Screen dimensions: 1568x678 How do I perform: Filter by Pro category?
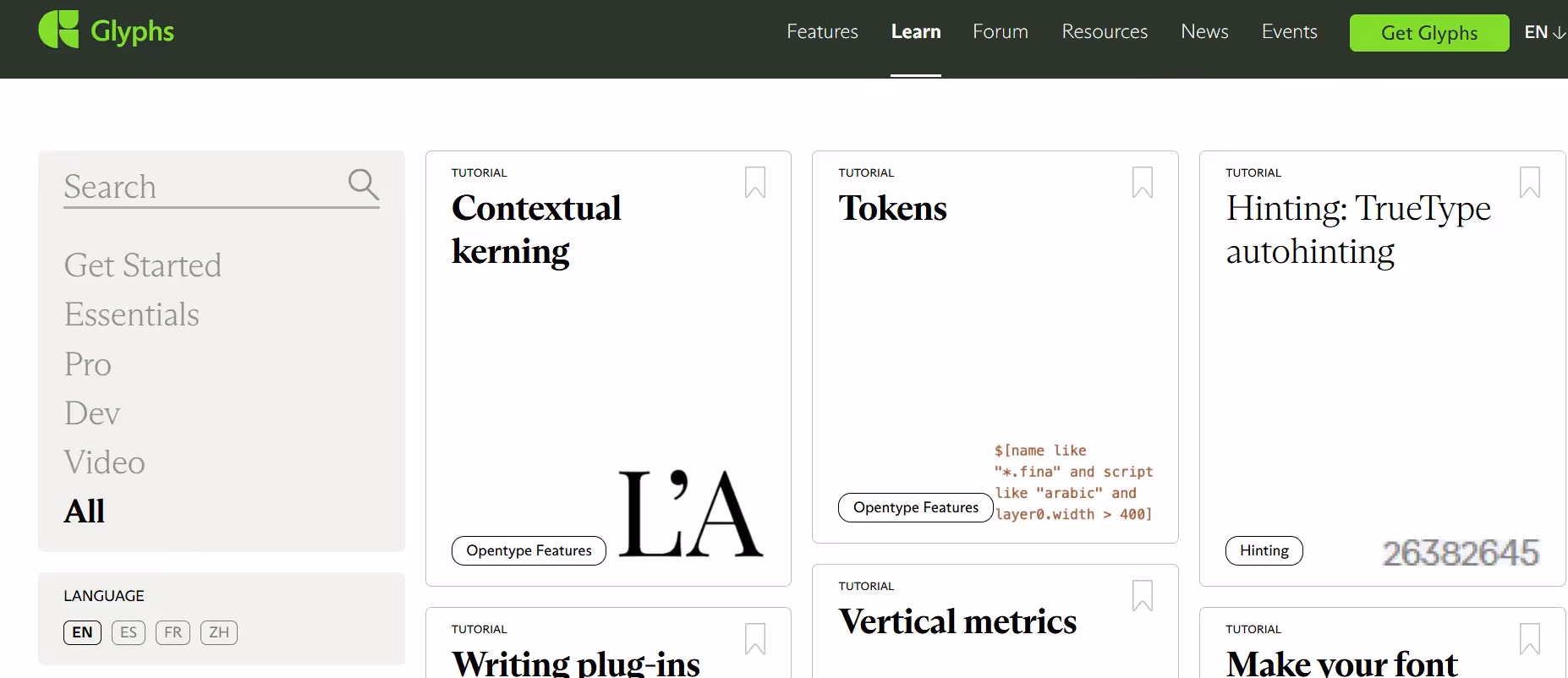(x=88, y=364)
